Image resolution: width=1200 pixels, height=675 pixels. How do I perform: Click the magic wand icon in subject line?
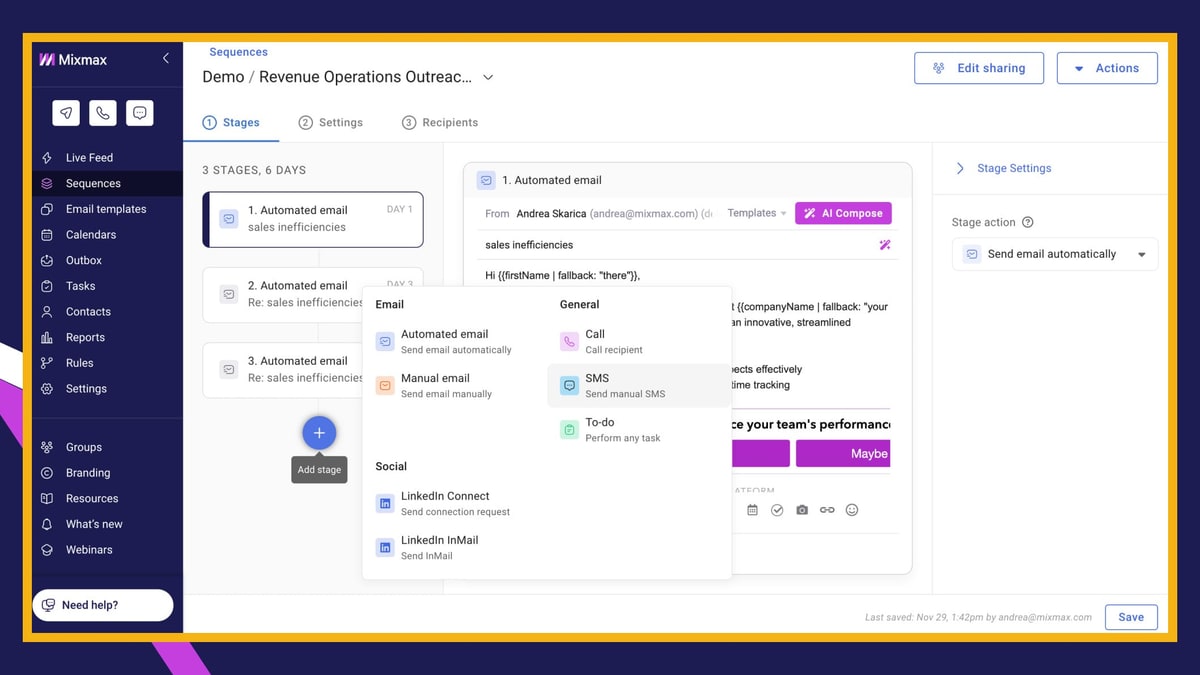[885, 245]
